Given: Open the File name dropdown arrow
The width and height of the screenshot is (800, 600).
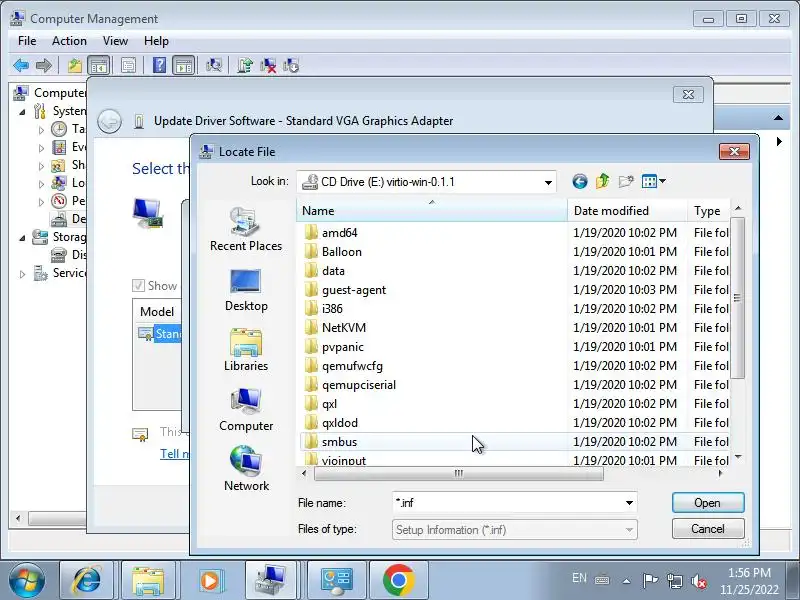Looking at the screenshot, I should (629, 503).
